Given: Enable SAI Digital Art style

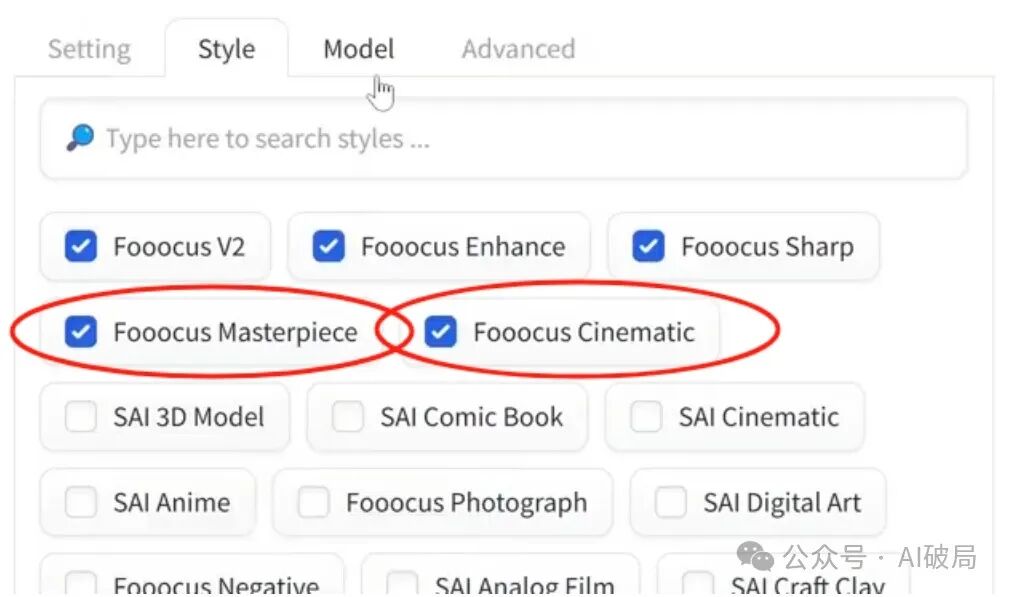Looking at the screenshot, I should coord(671,502).
